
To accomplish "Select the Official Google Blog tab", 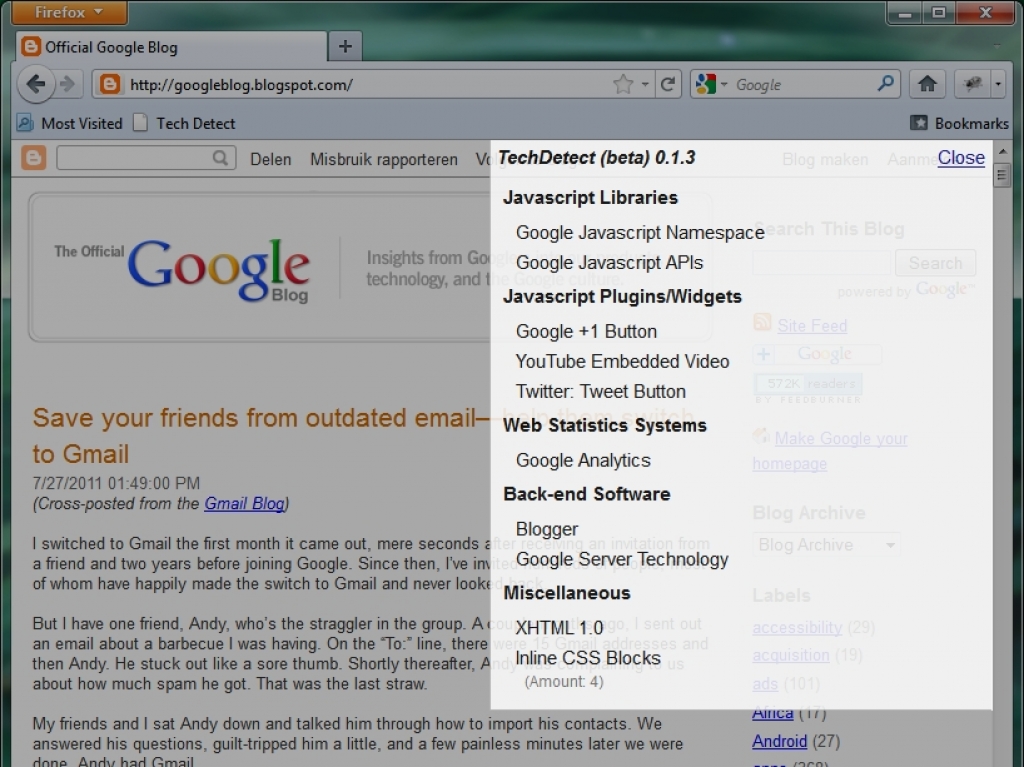I will [172, 47].
